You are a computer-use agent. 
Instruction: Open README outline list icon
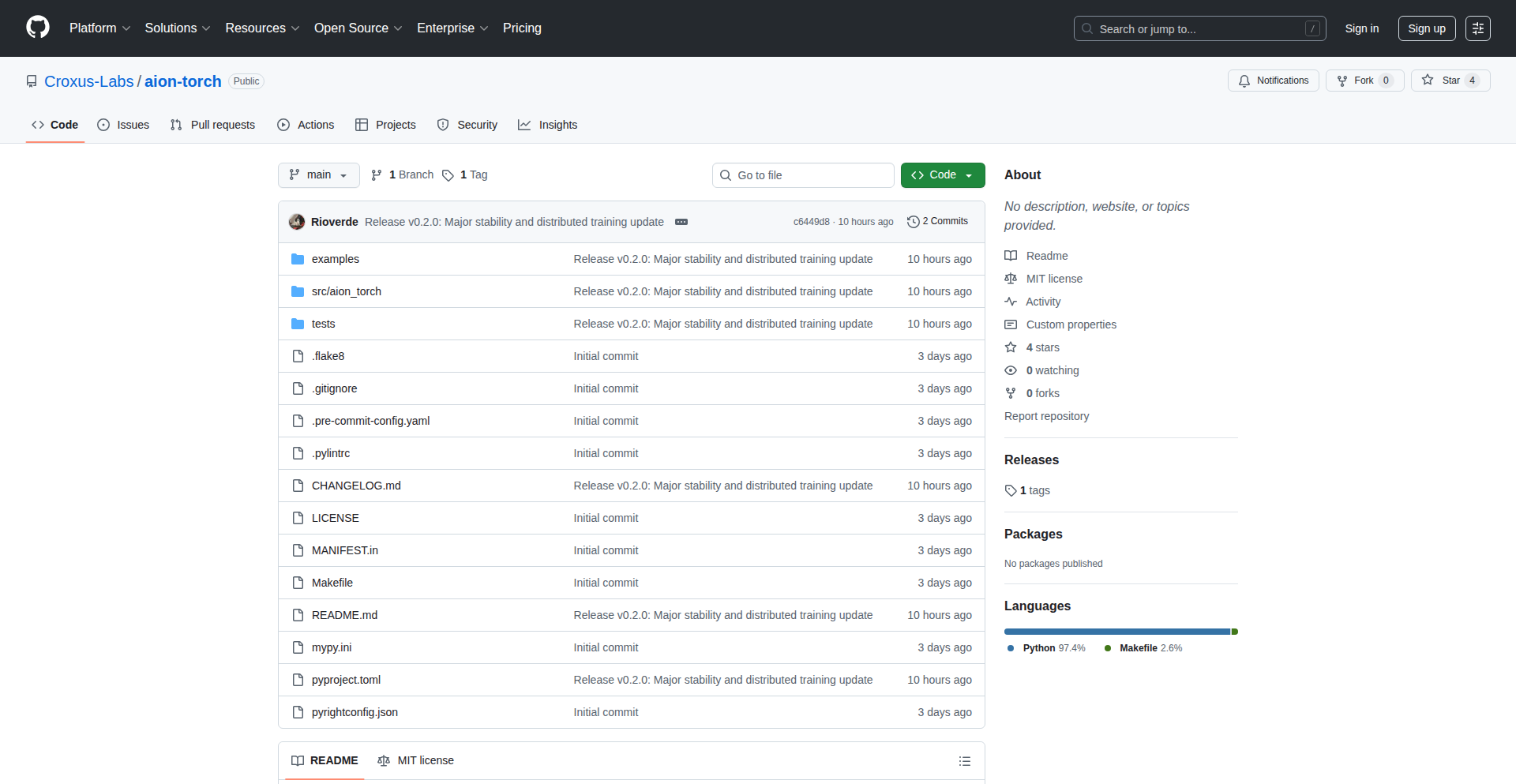click(x=964, y=761)
